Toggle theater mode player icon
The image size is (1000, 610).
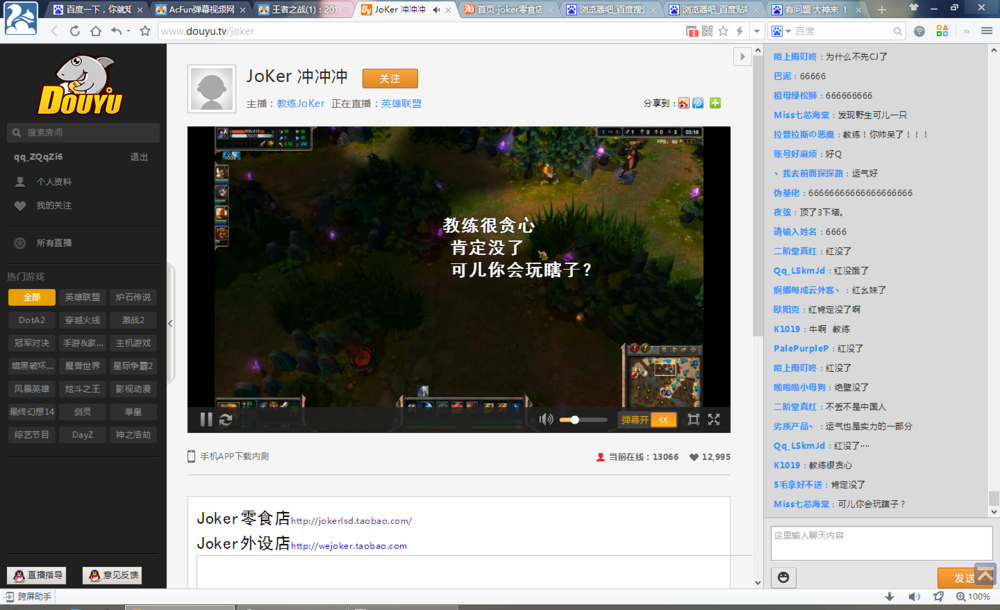tap(693, 419)
